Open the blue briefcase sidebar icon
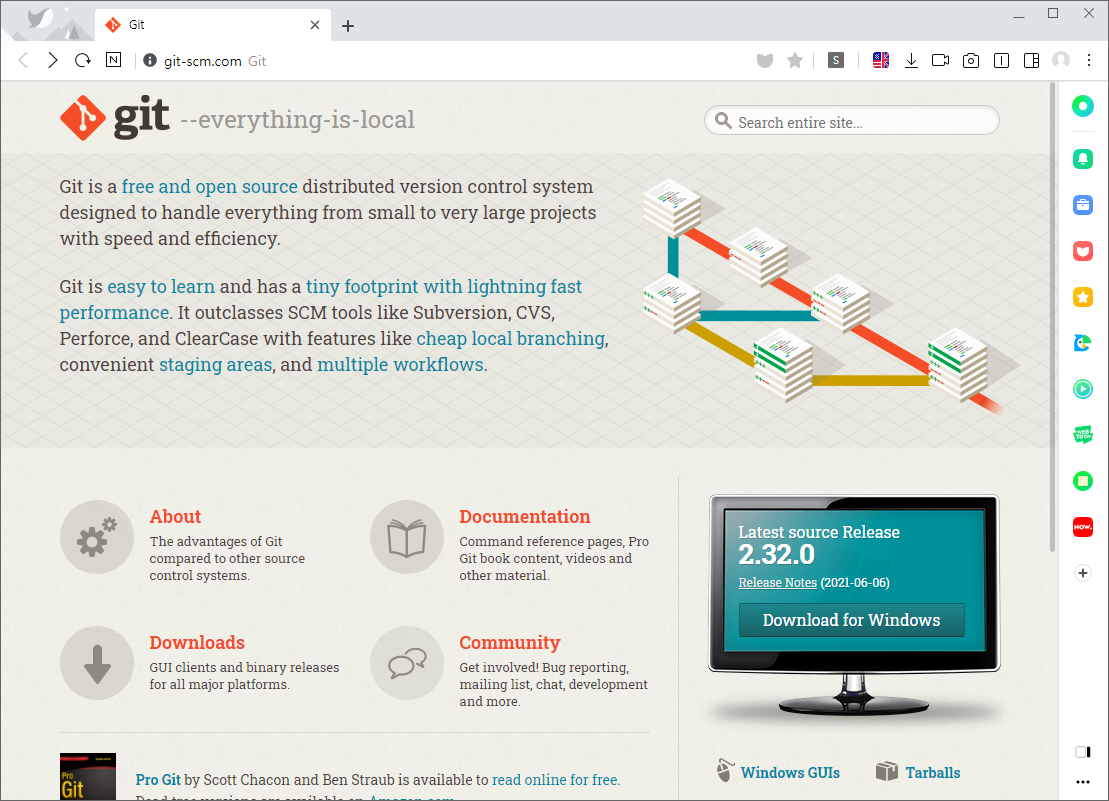Screen dimensions: 1109x801 coord(1083,205)
